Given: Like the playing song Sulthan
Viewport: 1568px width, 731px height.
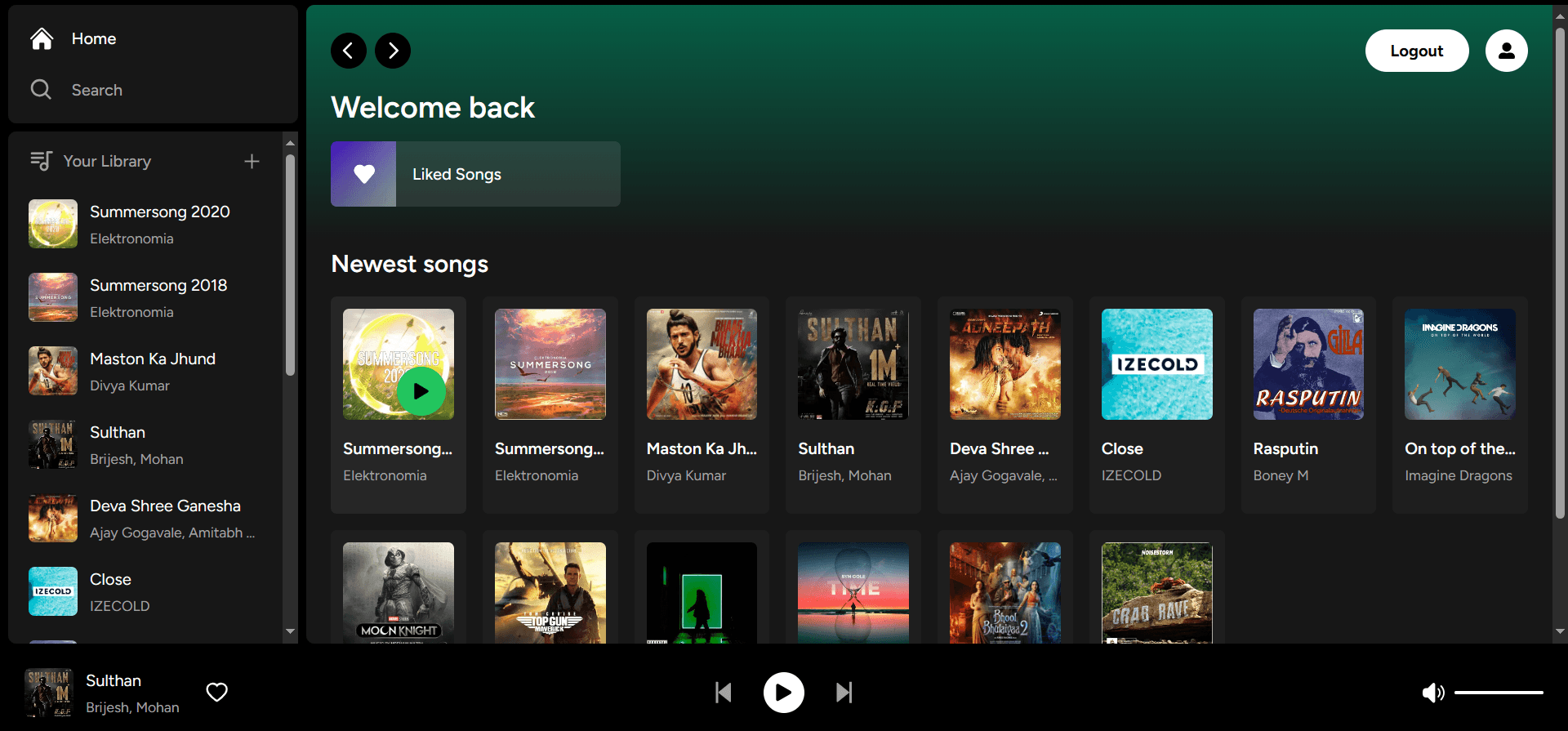Looking at the screenshot, I should tap(217, 692).
